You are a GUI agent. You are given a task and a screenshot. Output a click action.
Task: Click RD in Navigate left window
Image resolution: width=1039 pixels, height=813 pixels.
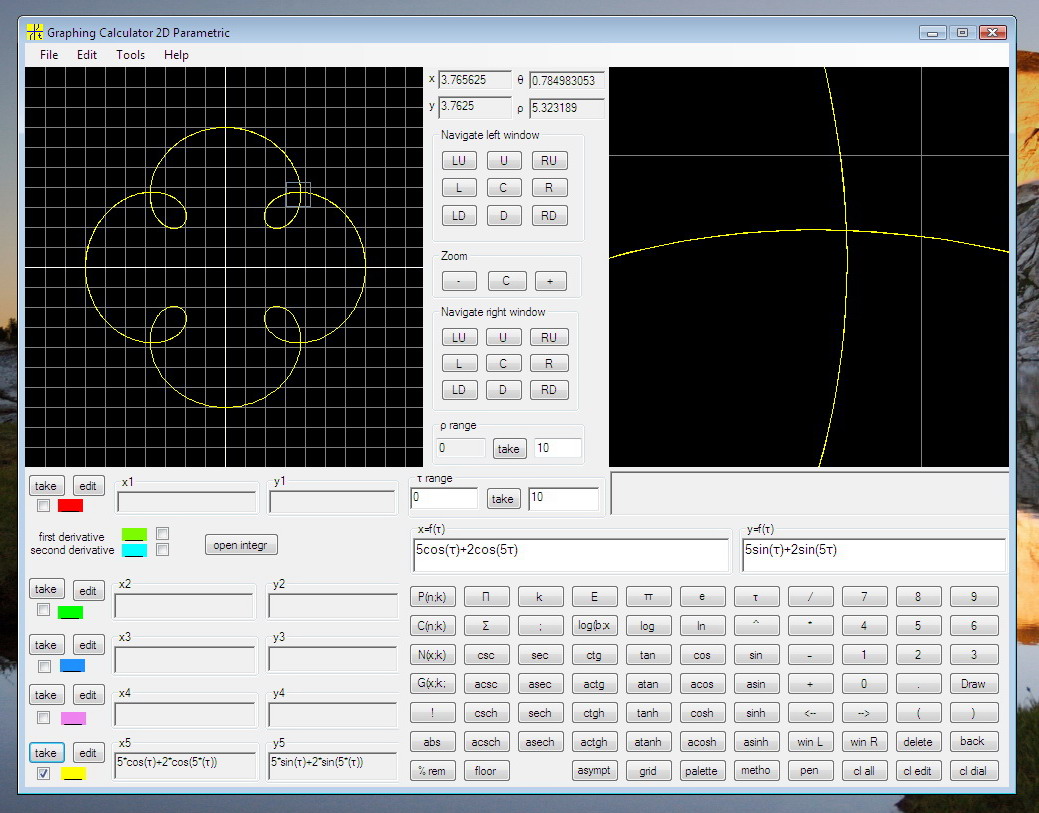coord(549,215)
